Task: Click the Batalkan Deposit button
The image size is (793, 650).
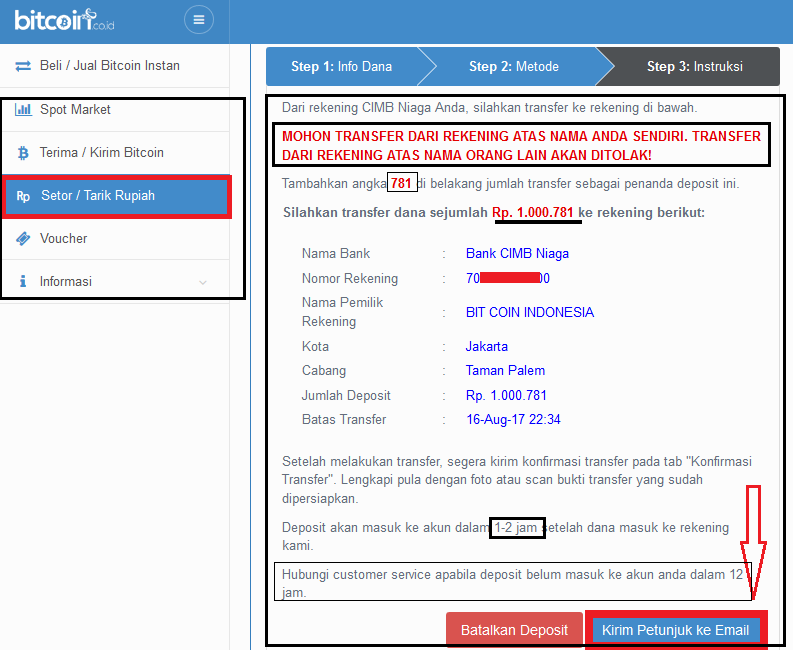Action: pyautogui.click(x=514, y=630)
